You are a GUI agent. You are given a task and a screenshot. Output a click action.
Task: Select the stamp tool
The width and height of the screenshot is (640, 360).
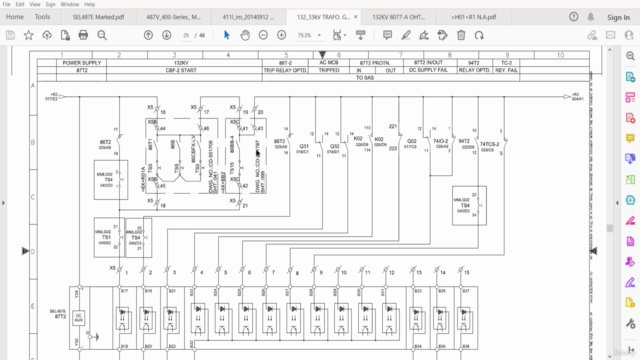click(x=442, y=35)
